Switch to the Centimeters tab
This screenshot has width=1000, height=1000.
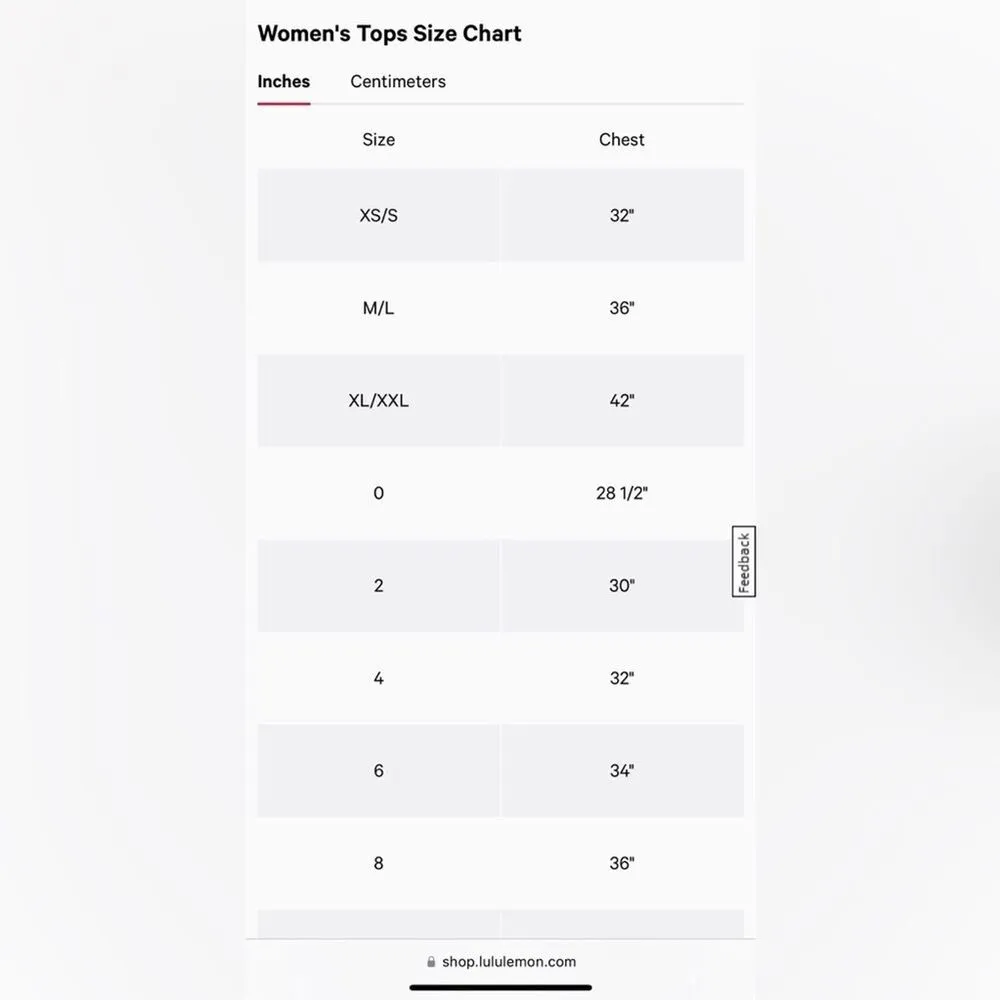pyautogui.click(x=398, y=82)
